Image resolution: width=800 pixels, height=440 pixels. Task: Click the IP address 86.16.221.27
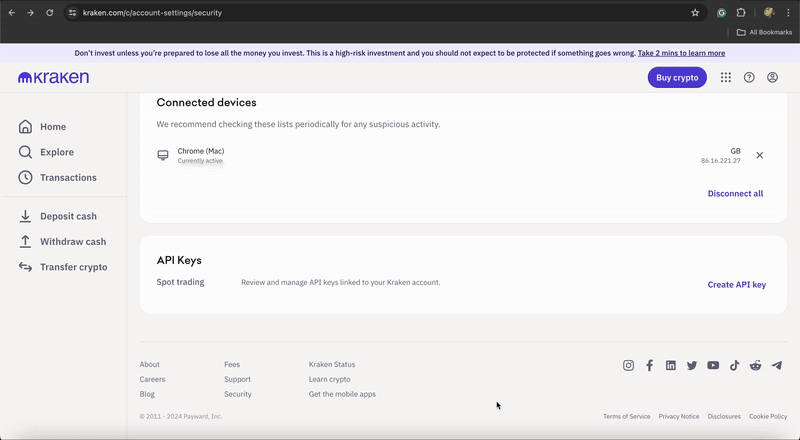(720, 161)
